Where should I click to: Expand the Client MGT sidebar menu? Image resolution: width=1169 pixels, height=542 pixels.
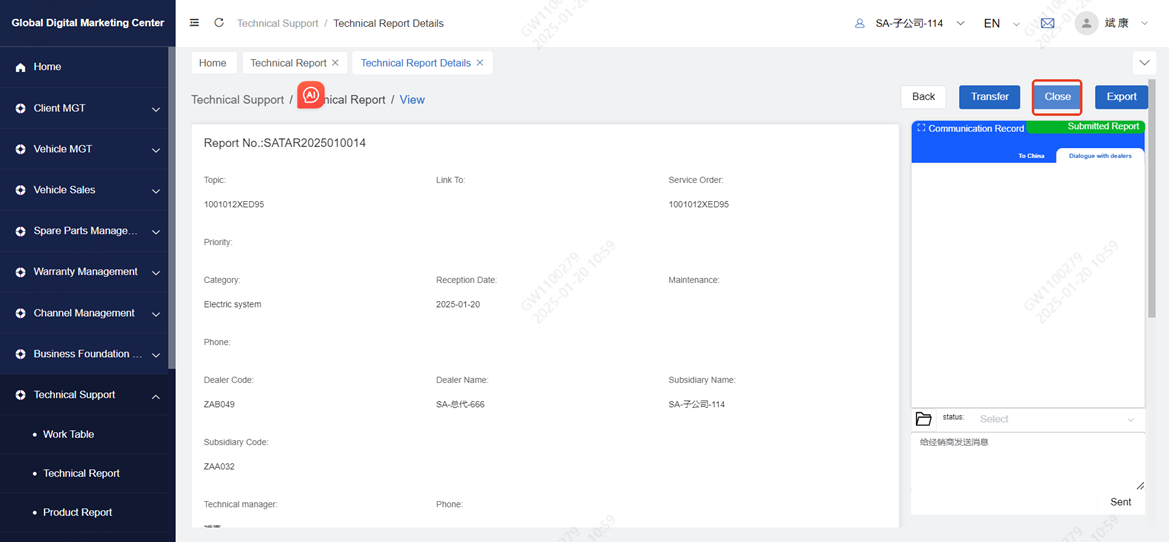point(87,108)
